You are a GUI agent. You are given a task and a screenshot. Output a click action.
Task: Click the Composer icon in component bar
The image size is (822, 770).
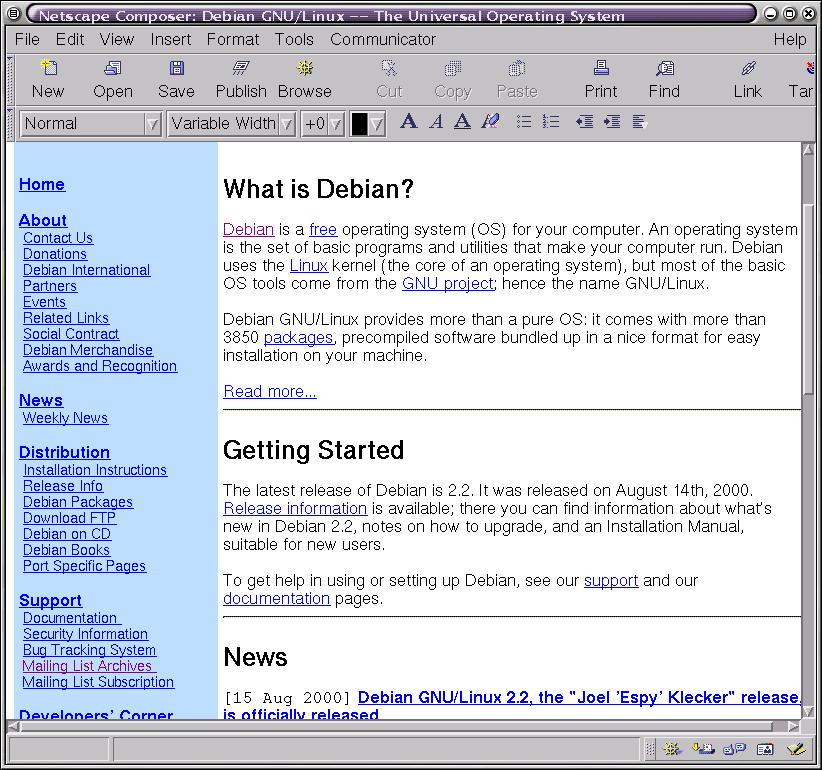click(796, 749)
